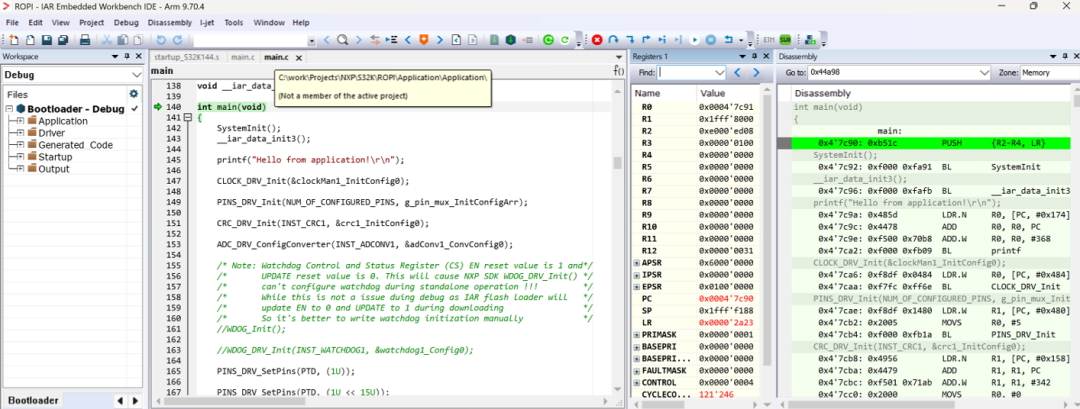Viewport: 1080px width, 409px height.
Task: Click the magnifier Find icon in toolbar
Action: [342, 40]
